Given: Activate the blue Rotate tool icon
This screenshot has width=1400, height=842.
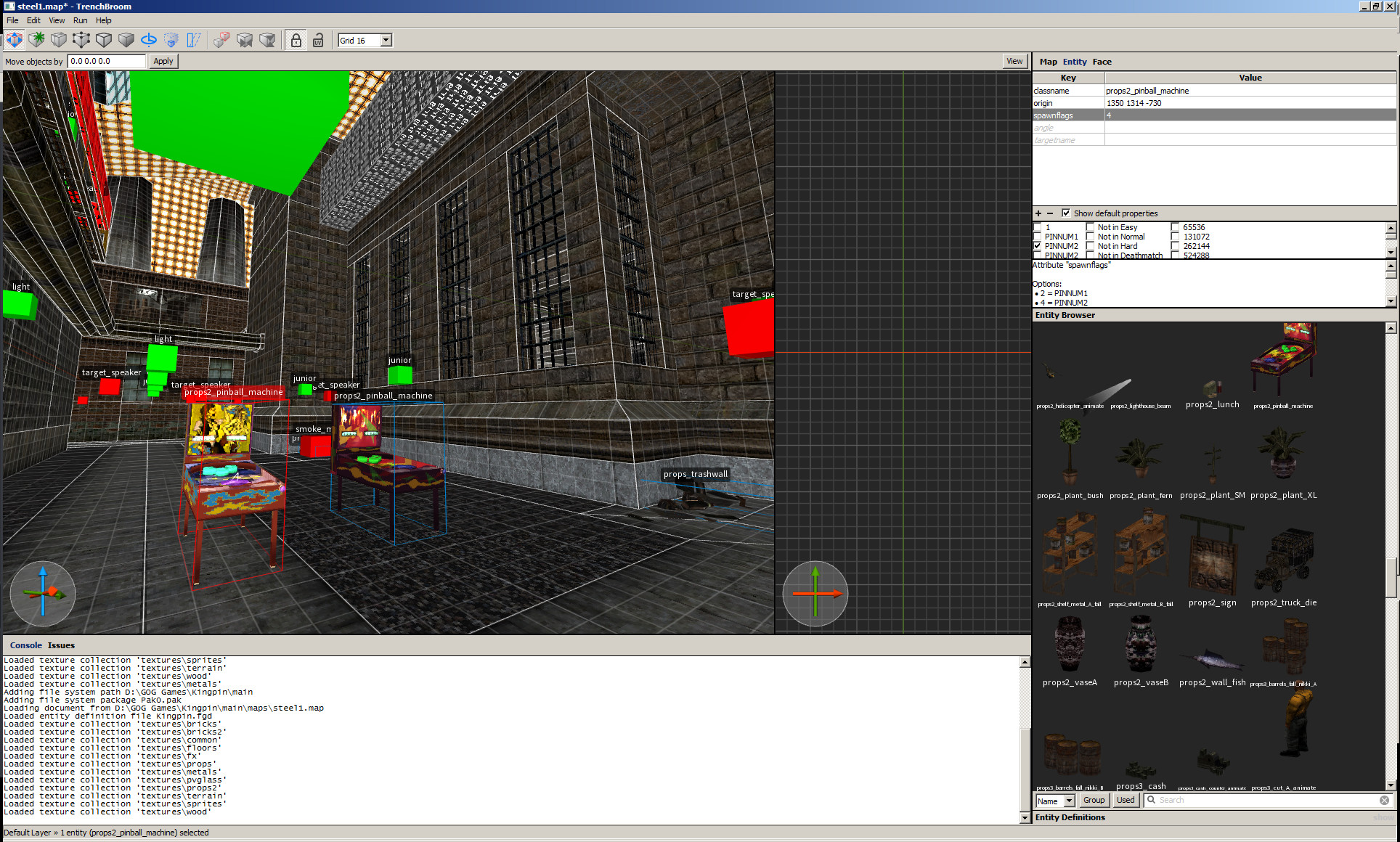Looking at the screenshot, I should 149,40.
